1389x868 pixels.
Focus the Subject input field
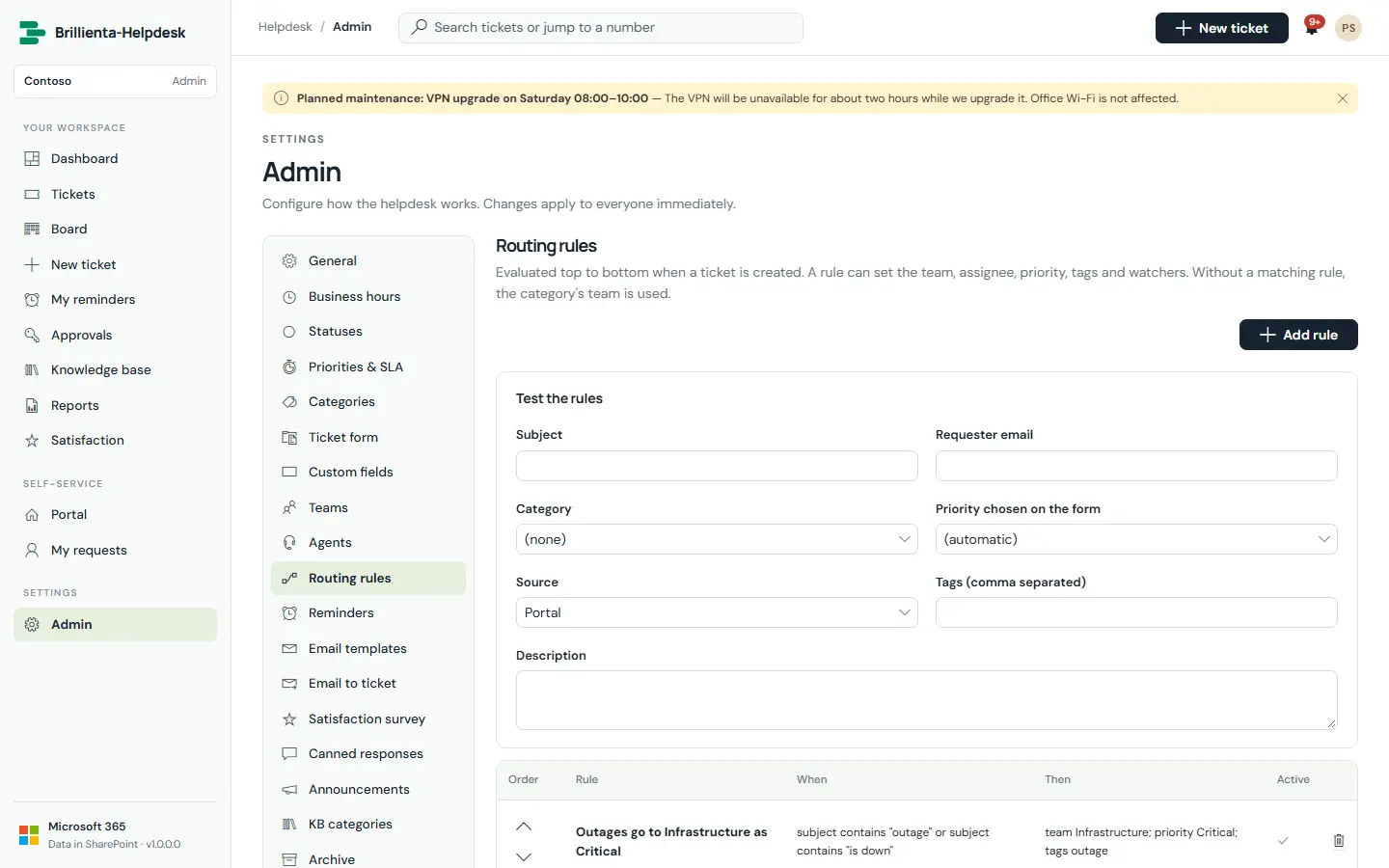[717, 466]
